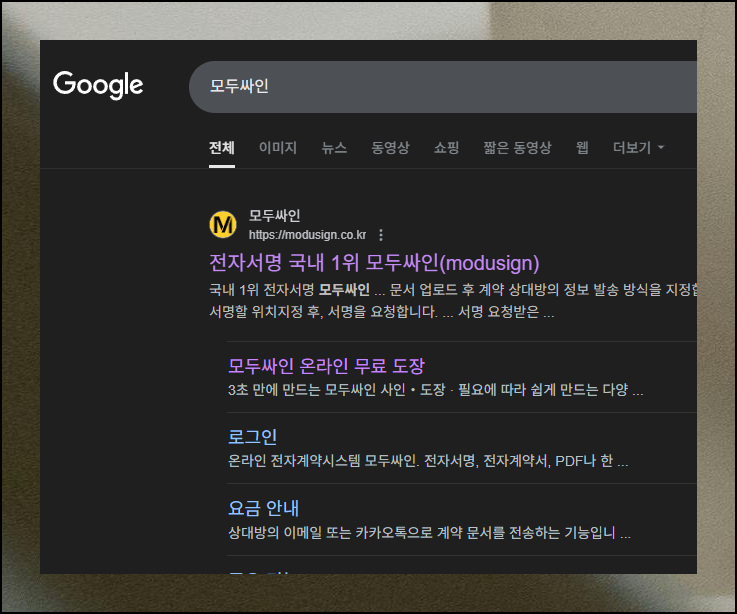The image size is (737, 614).
Task: Click the text 온라인 전자계약시스템 모두싸인
Action: 322,461
